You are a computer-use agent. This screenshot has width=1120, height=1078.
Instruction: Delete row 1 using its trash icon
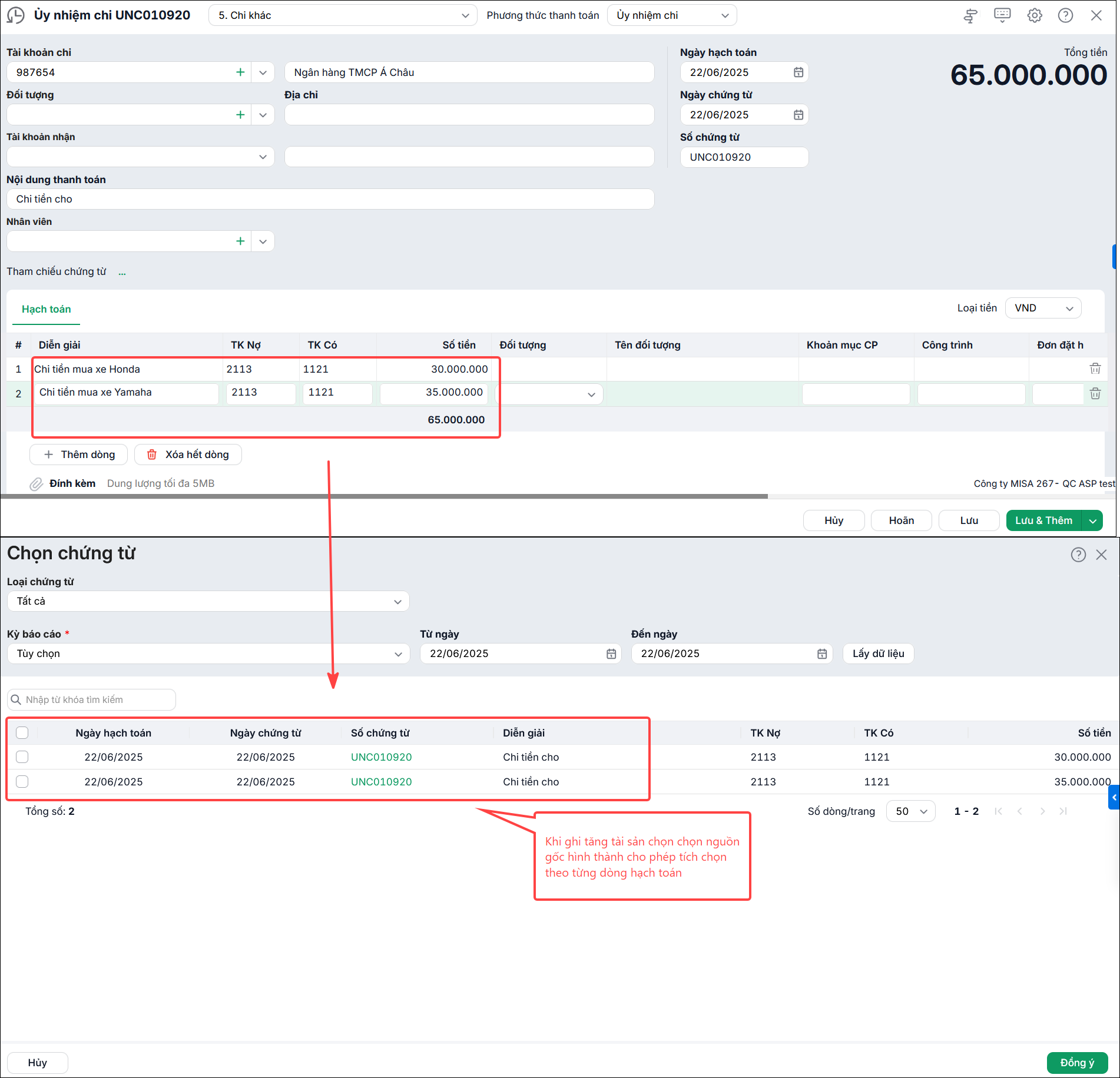(1095, 369)
